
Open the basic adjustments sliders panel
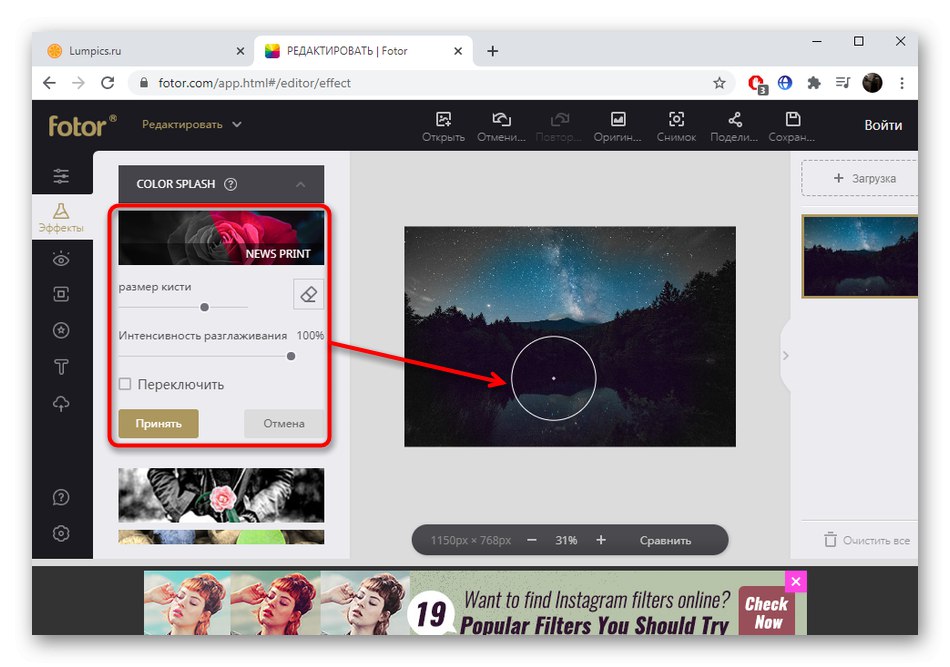[x=61, y=176]
